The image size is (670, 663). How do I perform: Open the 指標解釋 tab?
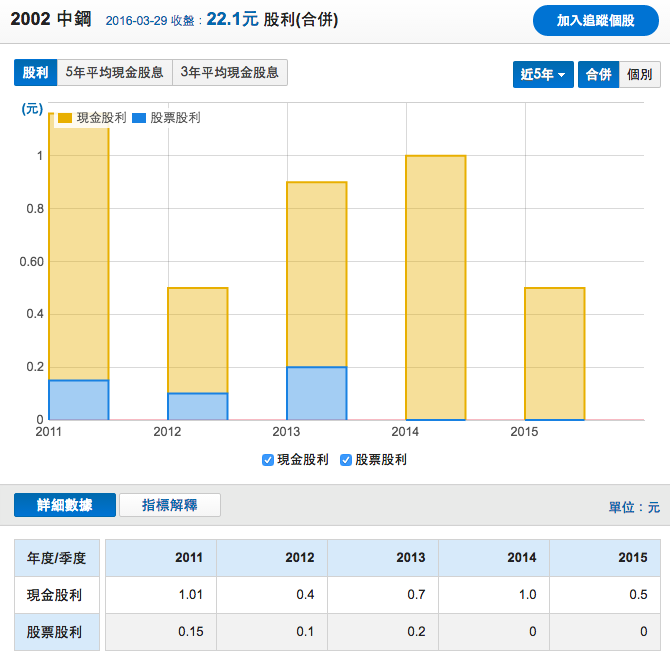click(169, 505)
